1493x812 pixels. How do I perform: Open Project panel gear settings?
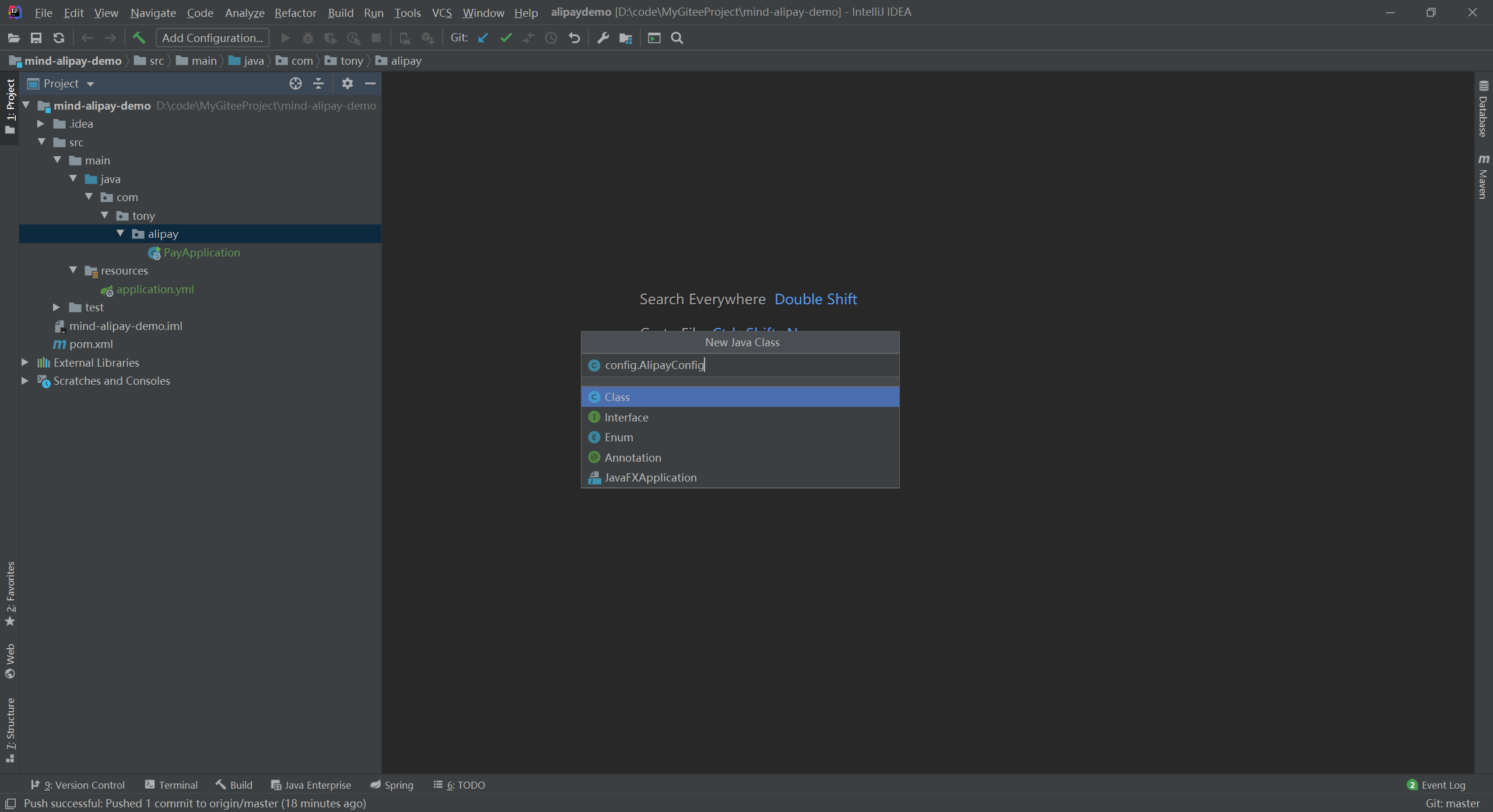click(348, 83)
